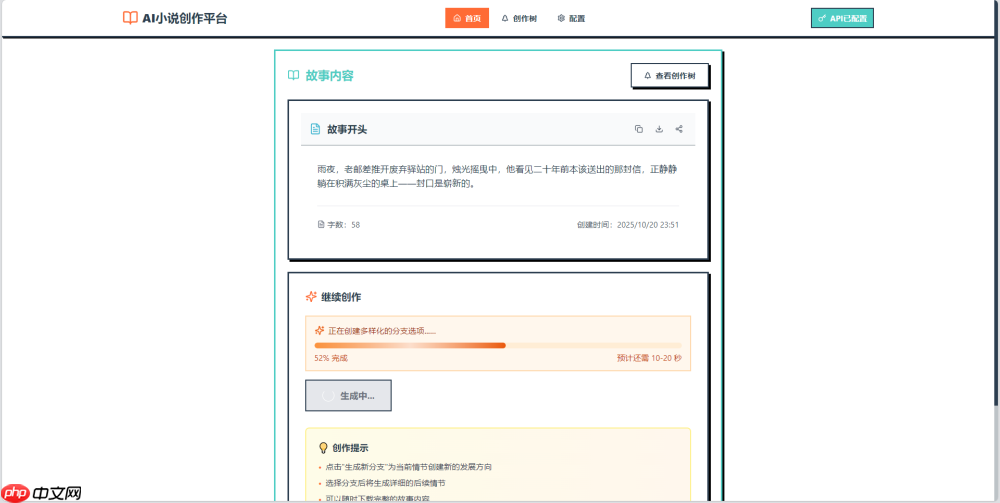The width and height of the screenshot is (1000, 503).
Task: Click the sparkle icon beside 继续创作
Action: (311, 297)
